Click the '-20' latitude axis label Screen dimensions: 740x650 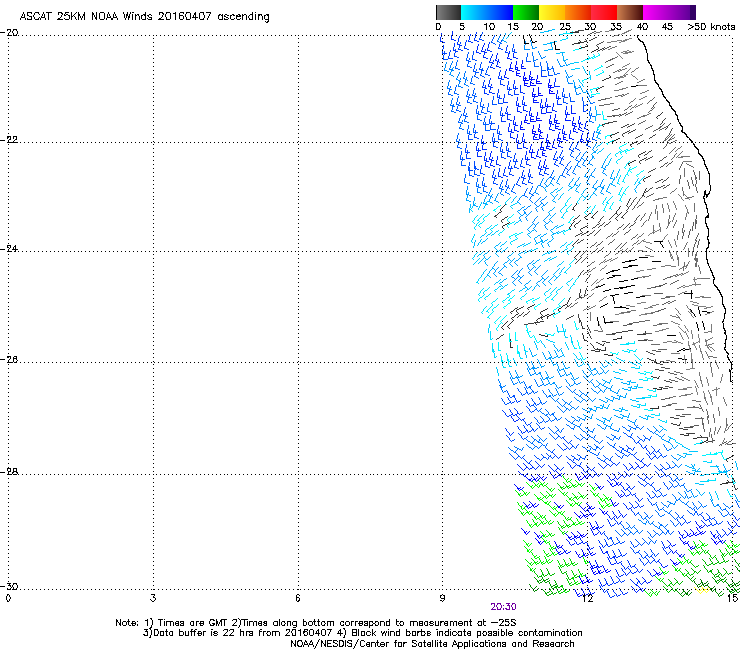tap(9, 33)
